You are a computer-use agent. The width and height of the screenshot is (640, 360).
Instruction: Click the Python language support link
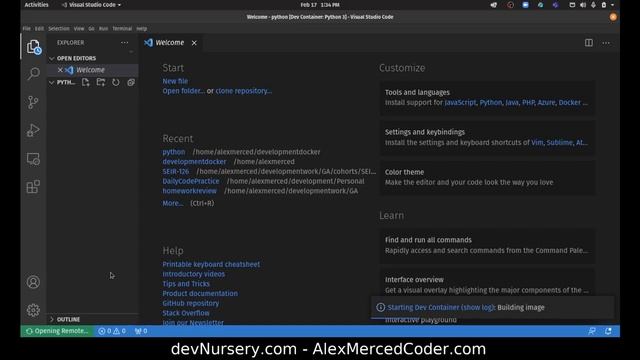click(x=491, y=103)
